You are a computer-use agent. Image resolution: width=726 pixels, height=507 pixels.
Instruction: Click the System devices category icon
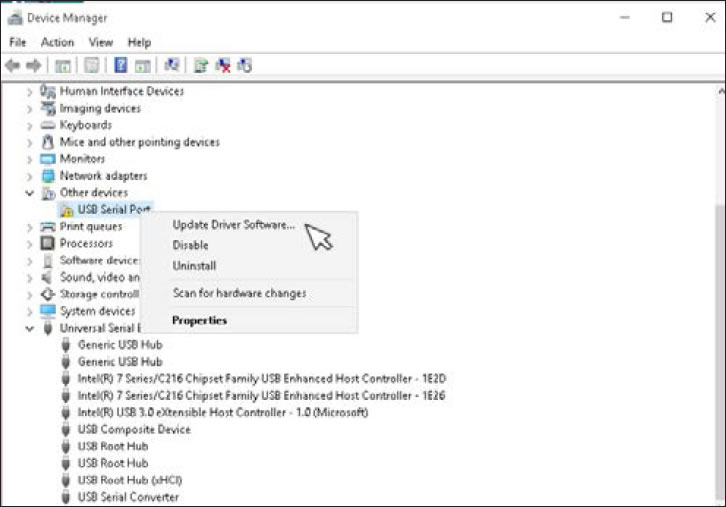48,311
